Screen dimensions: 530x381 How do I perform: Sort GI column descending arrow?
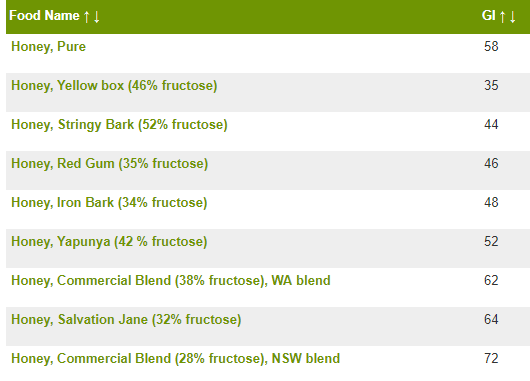tap(513, 16)
